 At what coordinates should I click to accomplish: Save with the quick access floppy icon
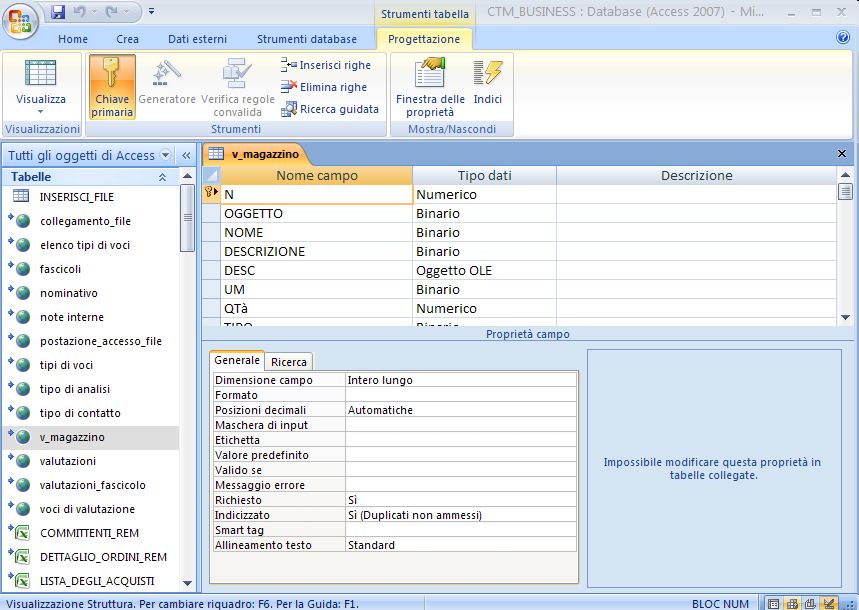click(x=58, y=12)
